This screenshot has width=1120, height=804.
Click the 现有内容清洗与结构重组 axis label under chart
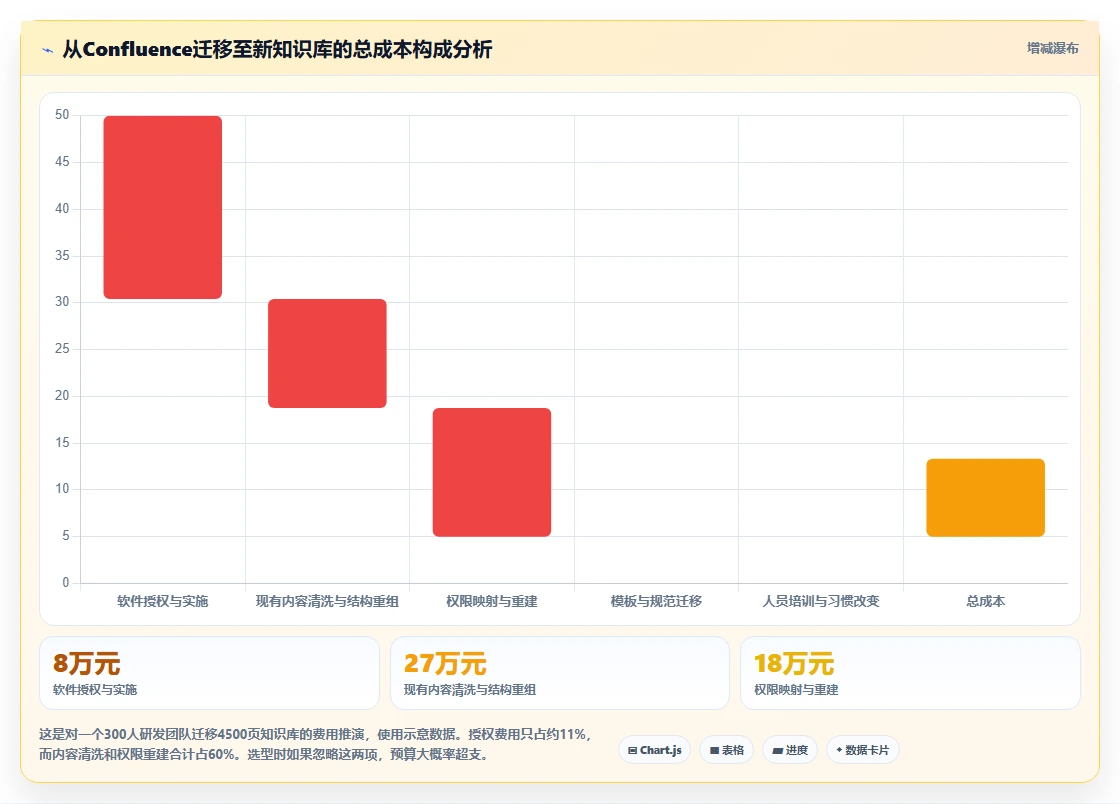click(x=327, y=601)
